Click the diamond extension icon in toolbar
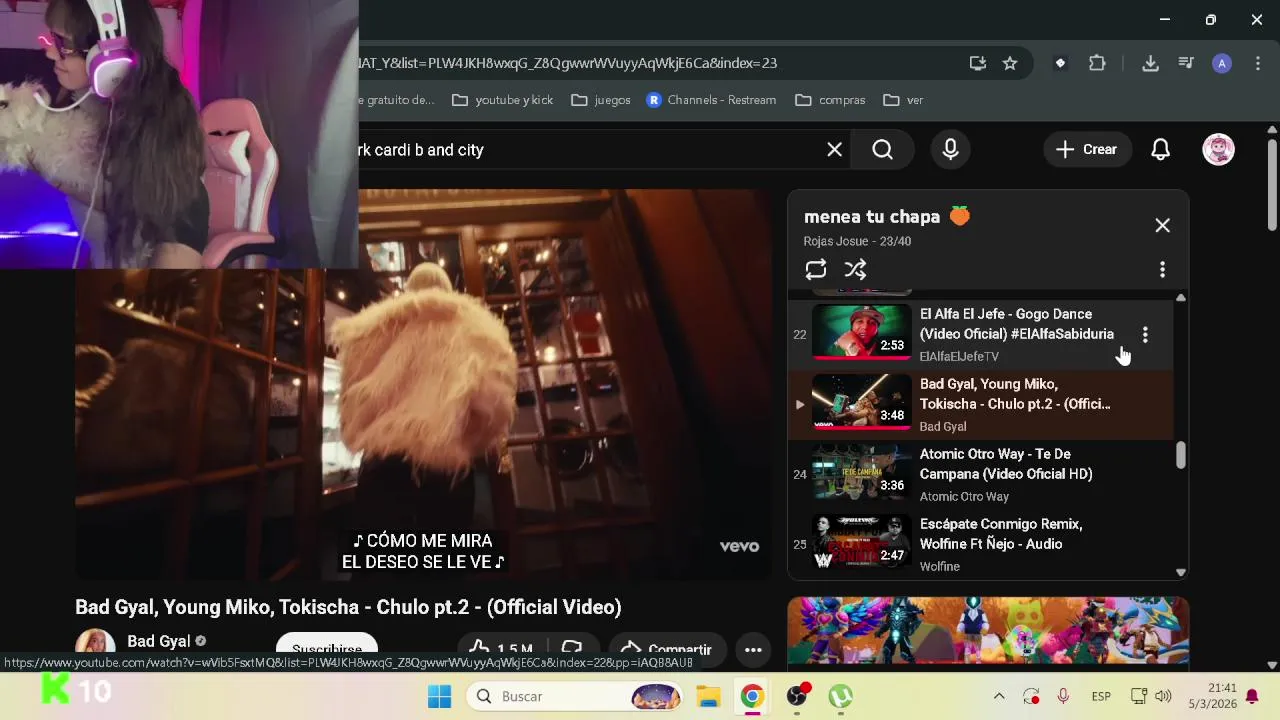The width and height of the screenshot is (1280, 720). pyautogui.click(x=1060, y=63)
